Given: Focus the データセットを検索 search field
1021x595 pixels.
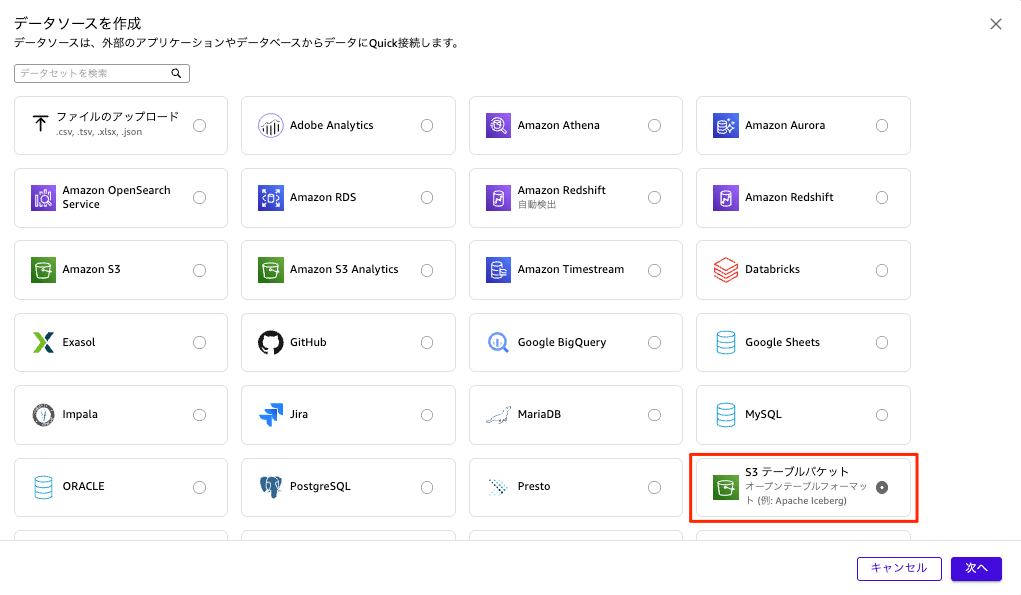Looking at the screenshot, I should 102,74.
